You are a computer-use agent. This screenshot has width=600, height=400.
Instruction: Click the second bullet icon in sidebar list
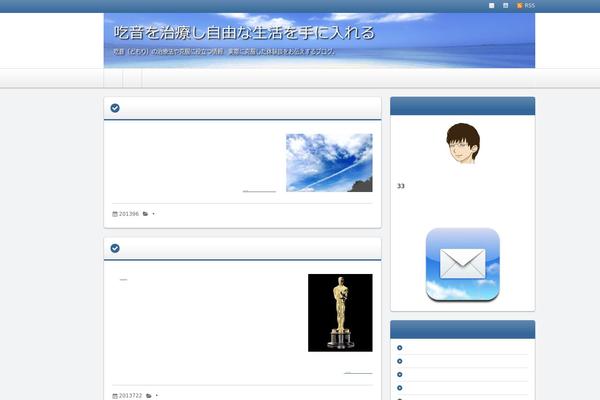pos(399,361)
